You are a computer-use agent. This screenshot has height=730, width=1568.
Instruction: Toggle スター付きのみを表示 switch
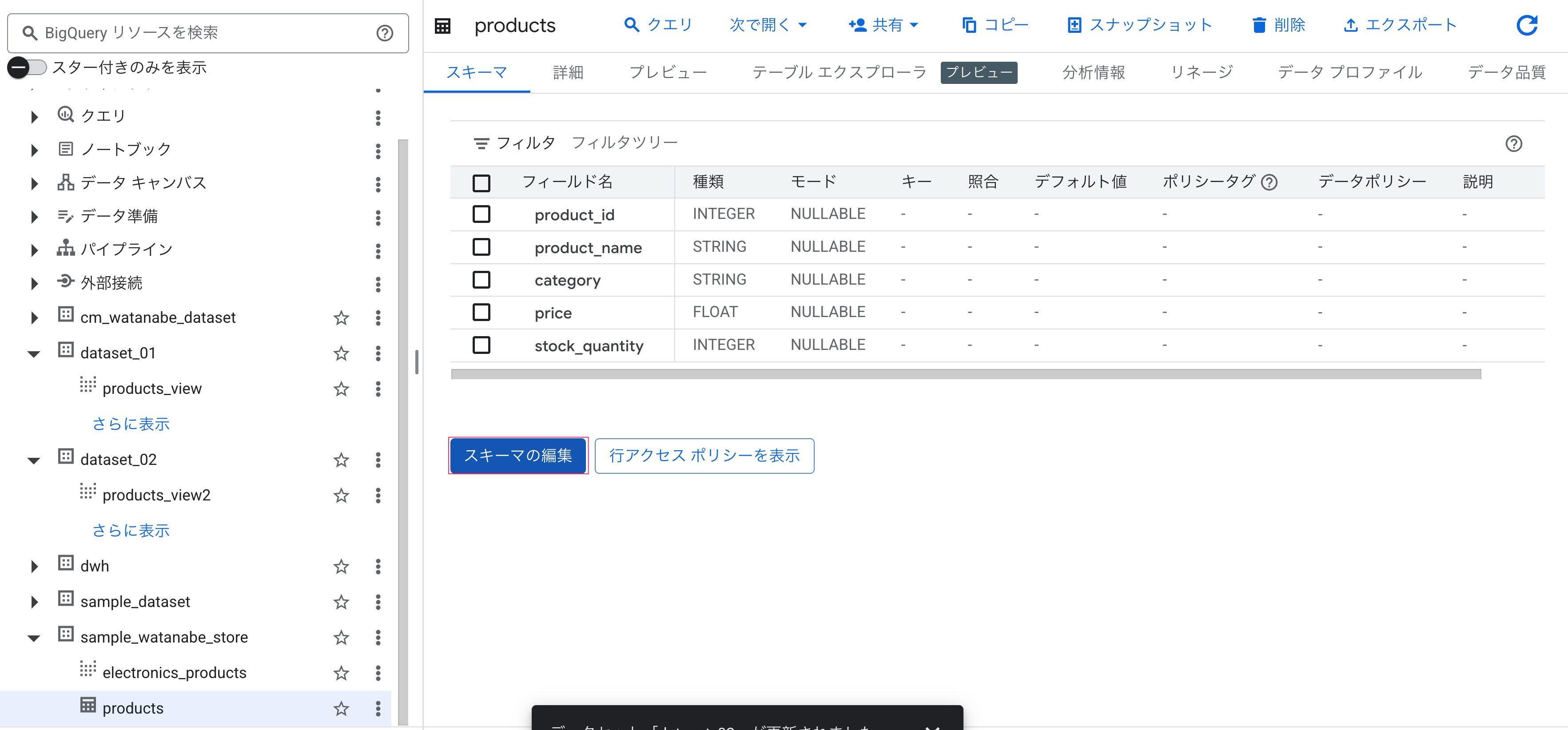coord(28,67)
